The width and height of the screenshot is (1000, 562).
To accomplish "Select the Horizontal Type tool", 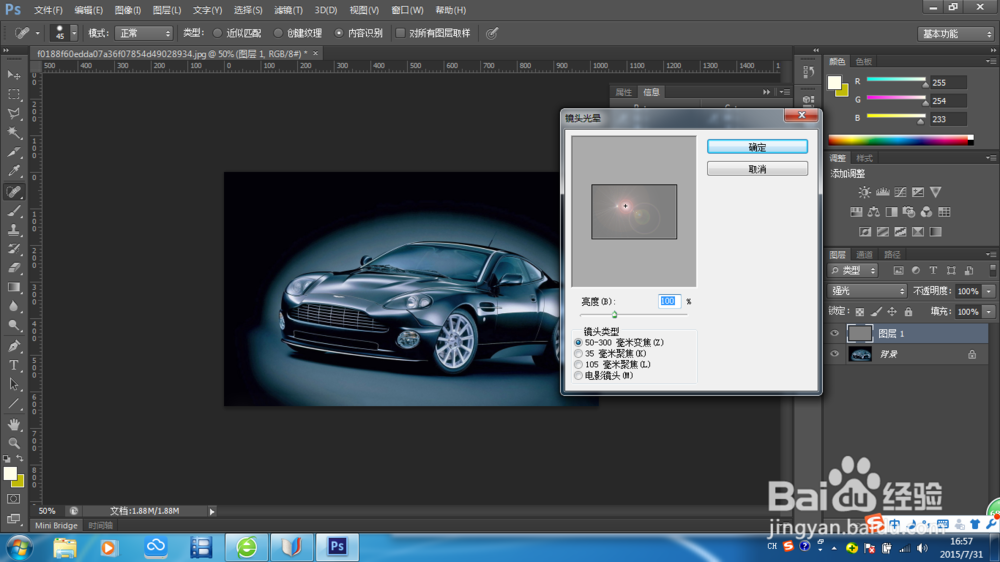I will tap(13, 366).
